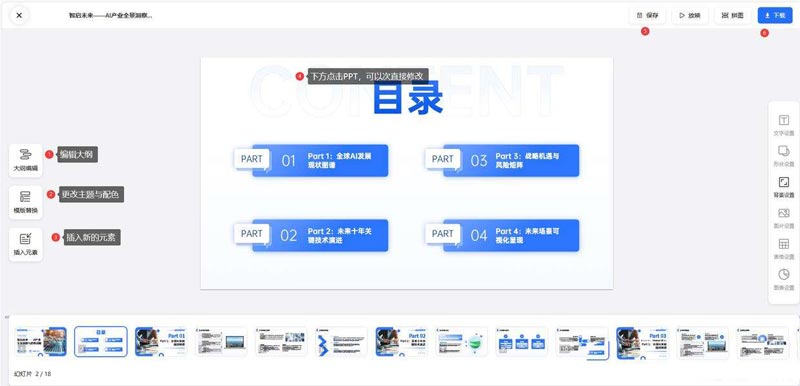Image resolution: width=800 pixels, height=386 pixels.
Task: Open the Part 03 section slide thumbnail
Action: 643,342
